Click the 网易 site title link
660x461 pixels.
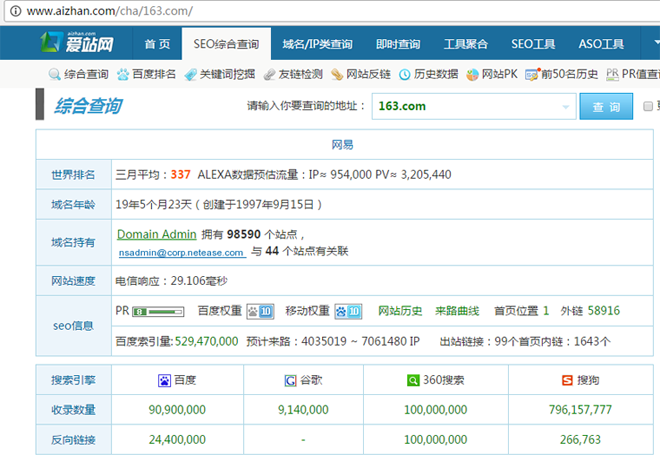[x=343, y=145]
